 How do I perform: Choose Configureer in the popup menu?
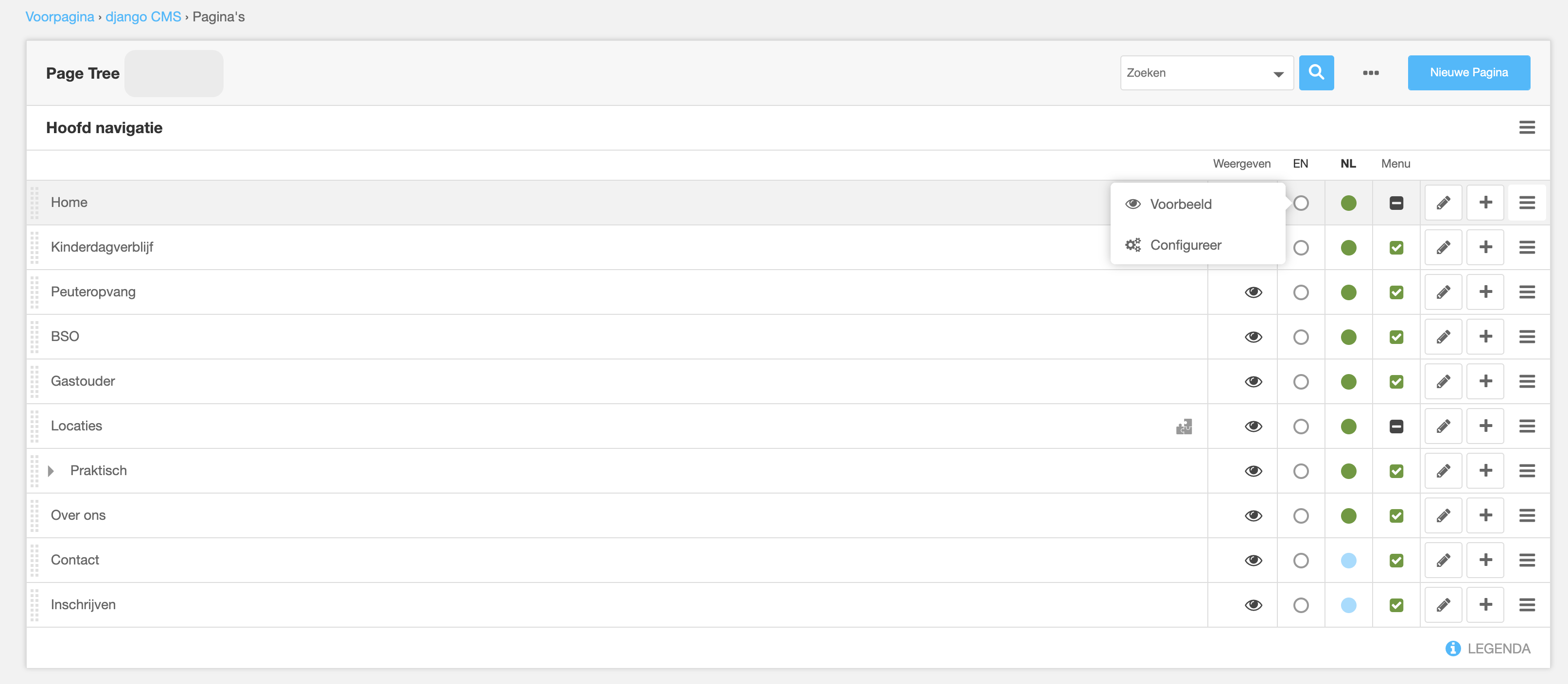(1185, 245)
